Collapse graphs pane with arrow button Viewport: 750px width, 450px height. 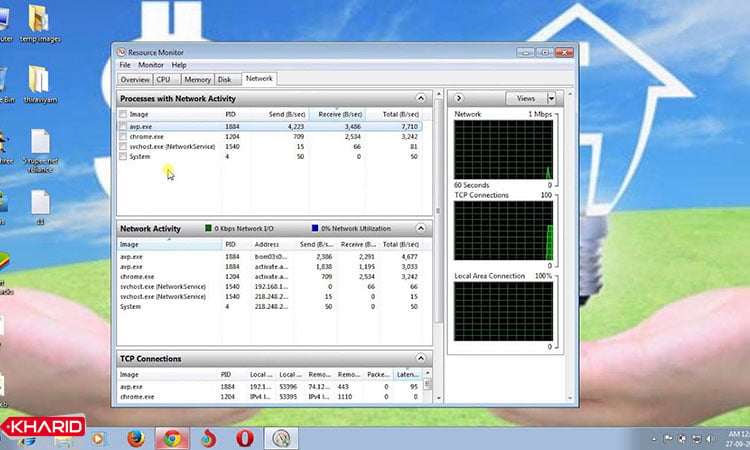(x=458, y=98)
